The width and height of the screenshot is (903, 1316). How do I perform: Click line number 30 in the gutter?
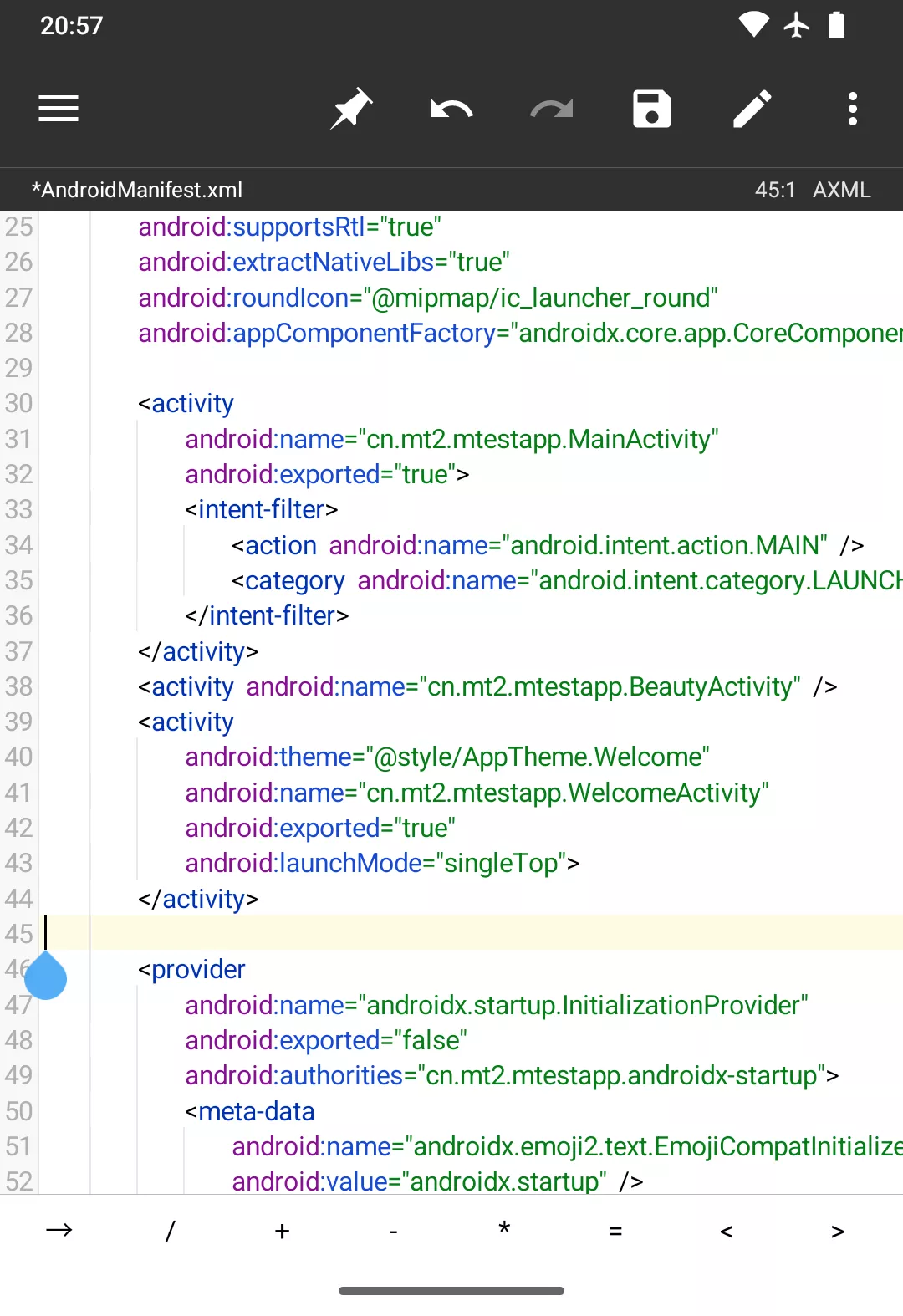click(x=18, y=403)
